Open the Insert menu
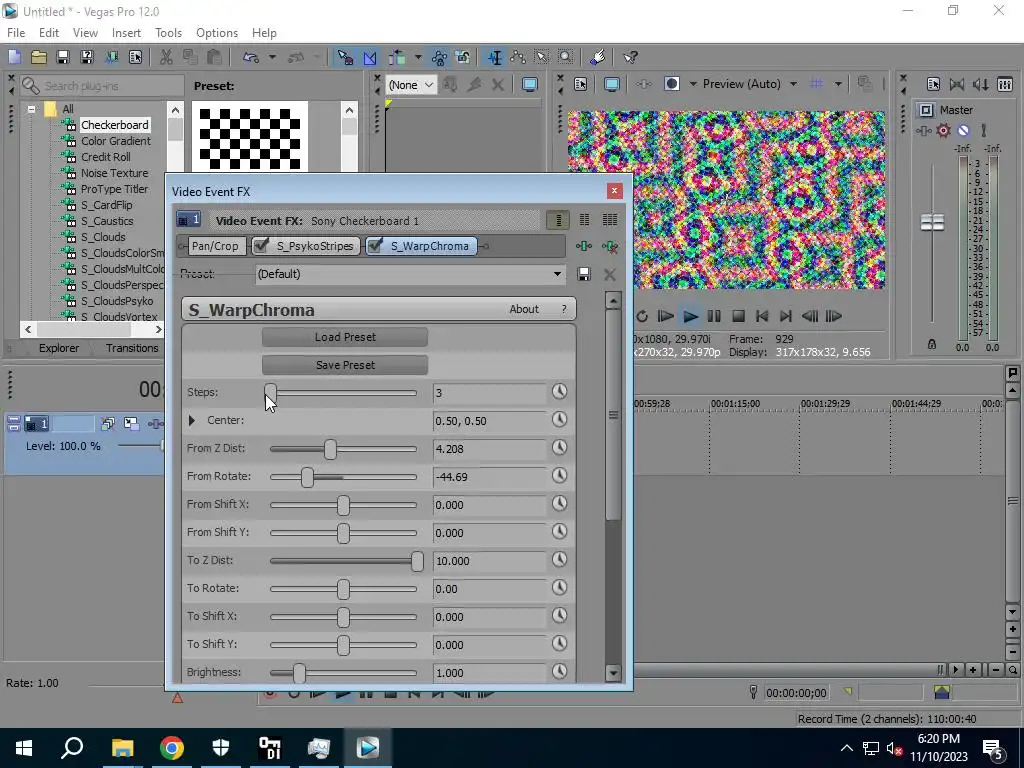Image resolution: width=1024 pixels, height=768 pixels. click(126, 33)
